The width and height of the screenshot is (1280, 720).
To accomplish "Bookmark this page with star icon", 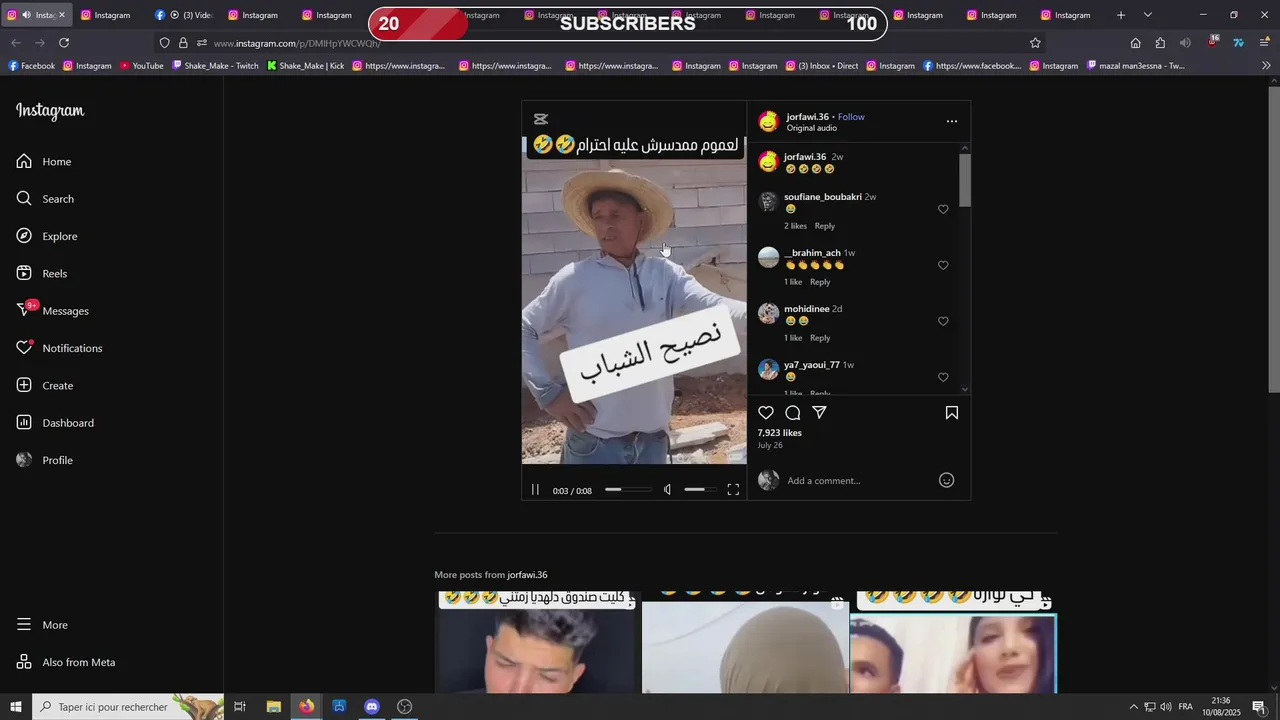I will click(1035, 43).
